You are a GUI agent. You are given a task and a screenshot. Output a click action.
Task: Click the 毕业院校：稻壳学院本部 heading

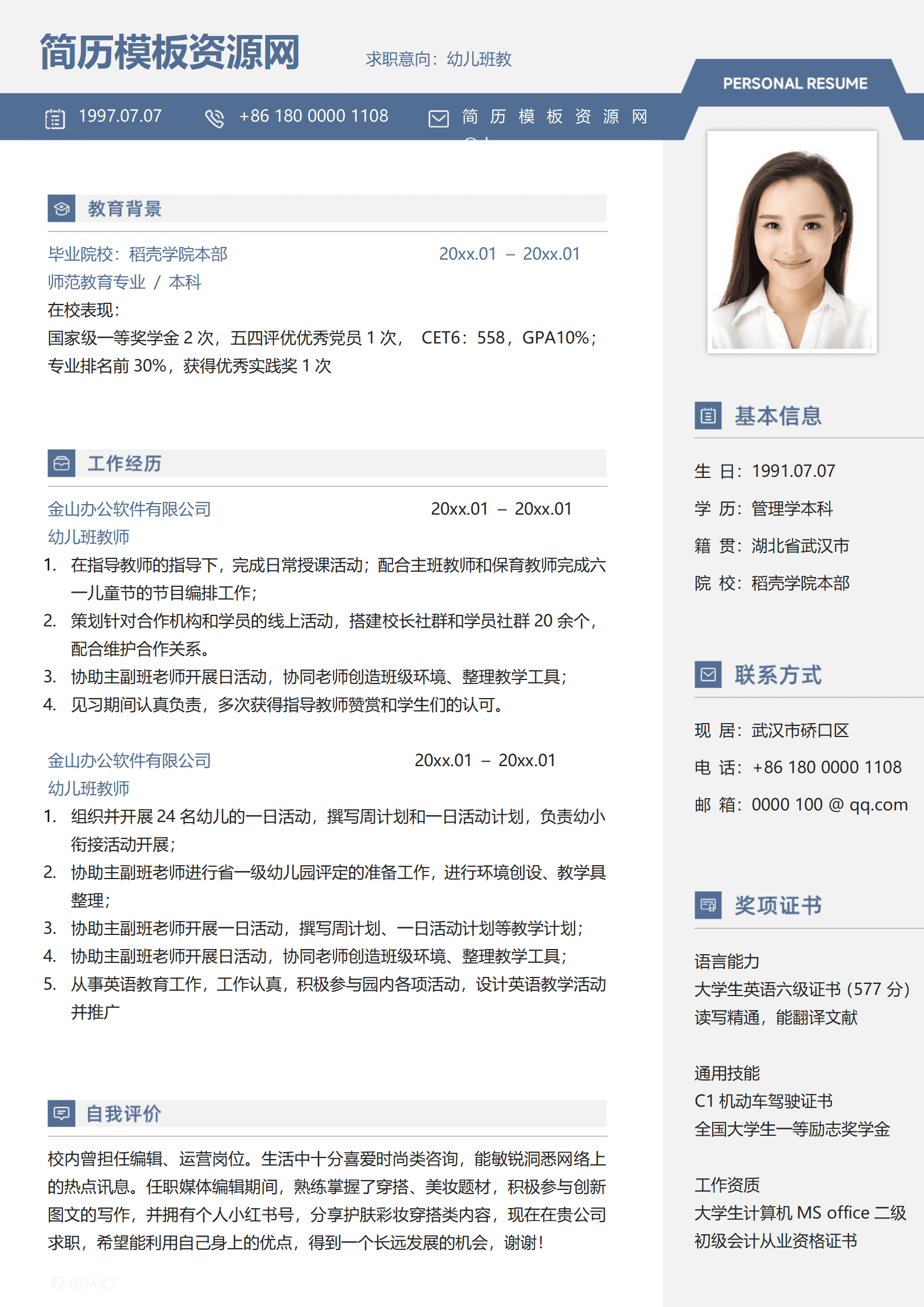(x=137, y=254)
